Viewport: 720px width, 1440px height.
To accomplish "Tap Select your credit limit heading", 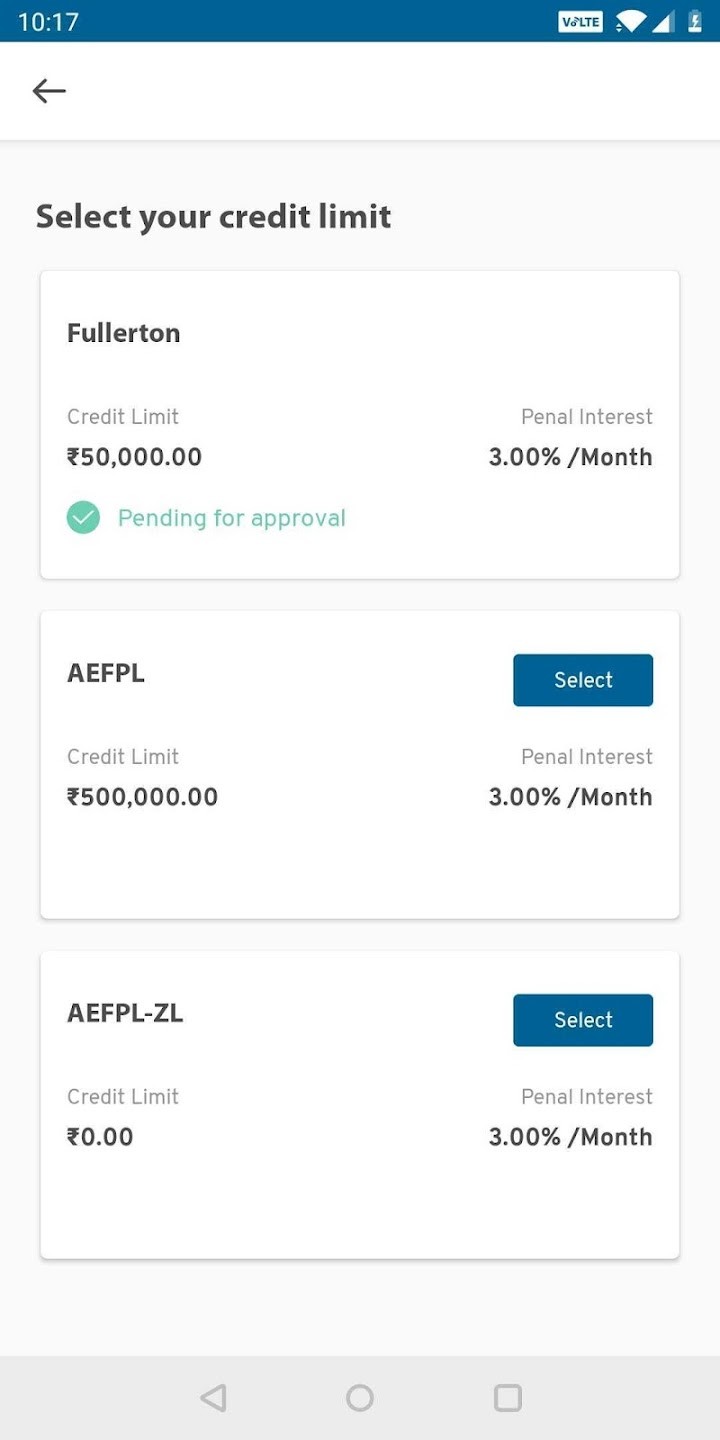I will [213, 217].
